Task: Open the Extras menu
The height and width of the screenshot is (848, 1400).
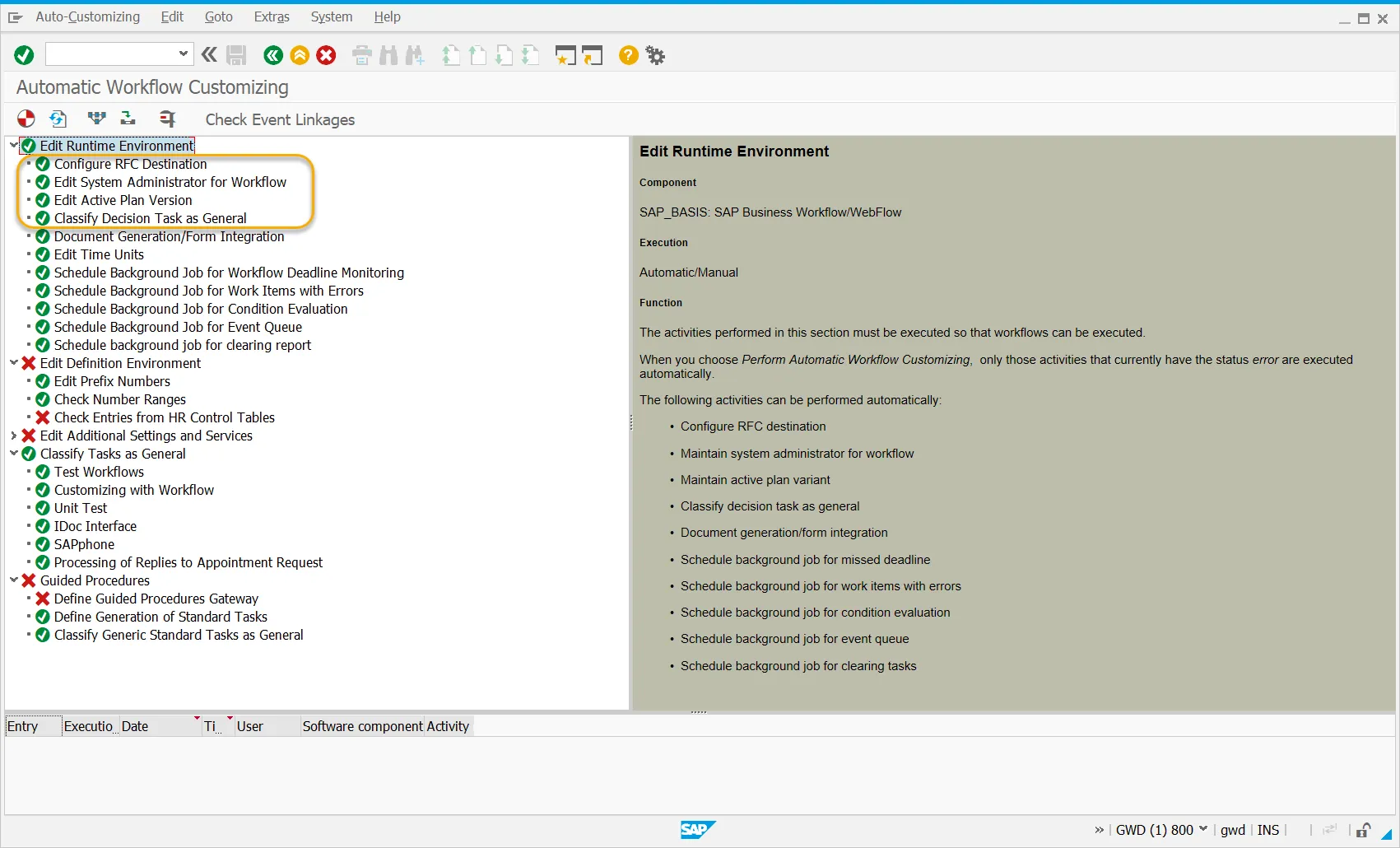Action: click(x=272, y=16)
